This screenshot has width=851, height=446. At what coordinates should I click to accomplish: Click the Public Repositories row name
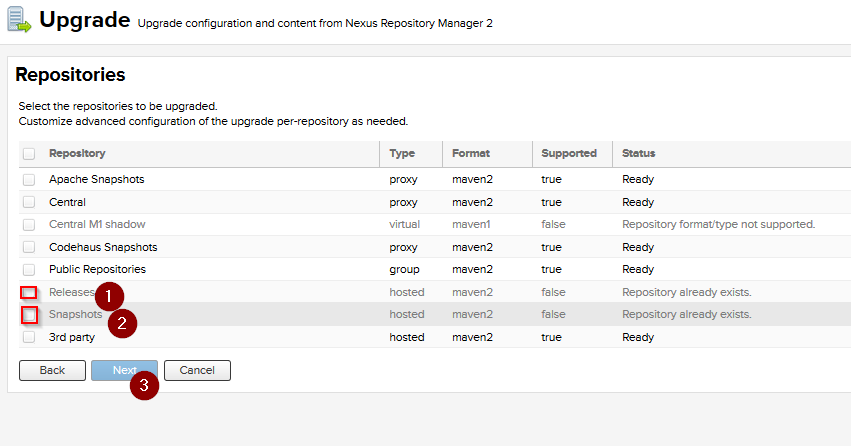97,270
